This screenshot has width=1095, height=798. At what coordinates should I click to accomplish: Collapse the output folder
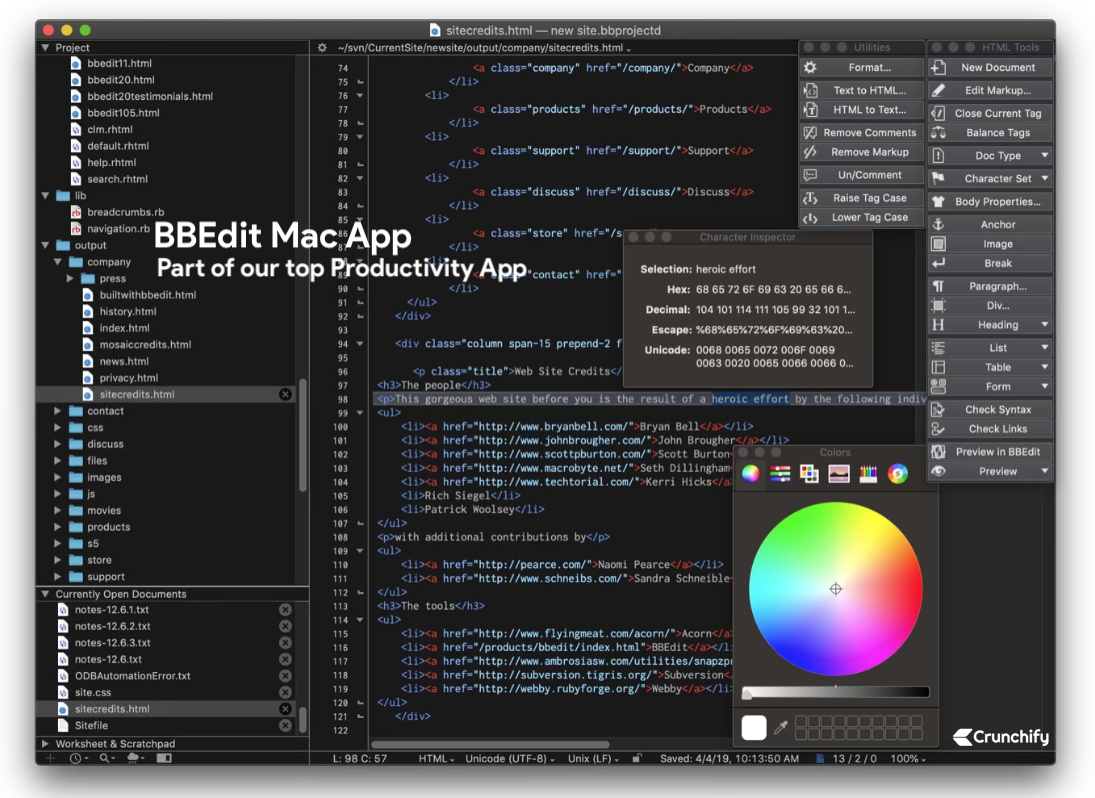45,245
